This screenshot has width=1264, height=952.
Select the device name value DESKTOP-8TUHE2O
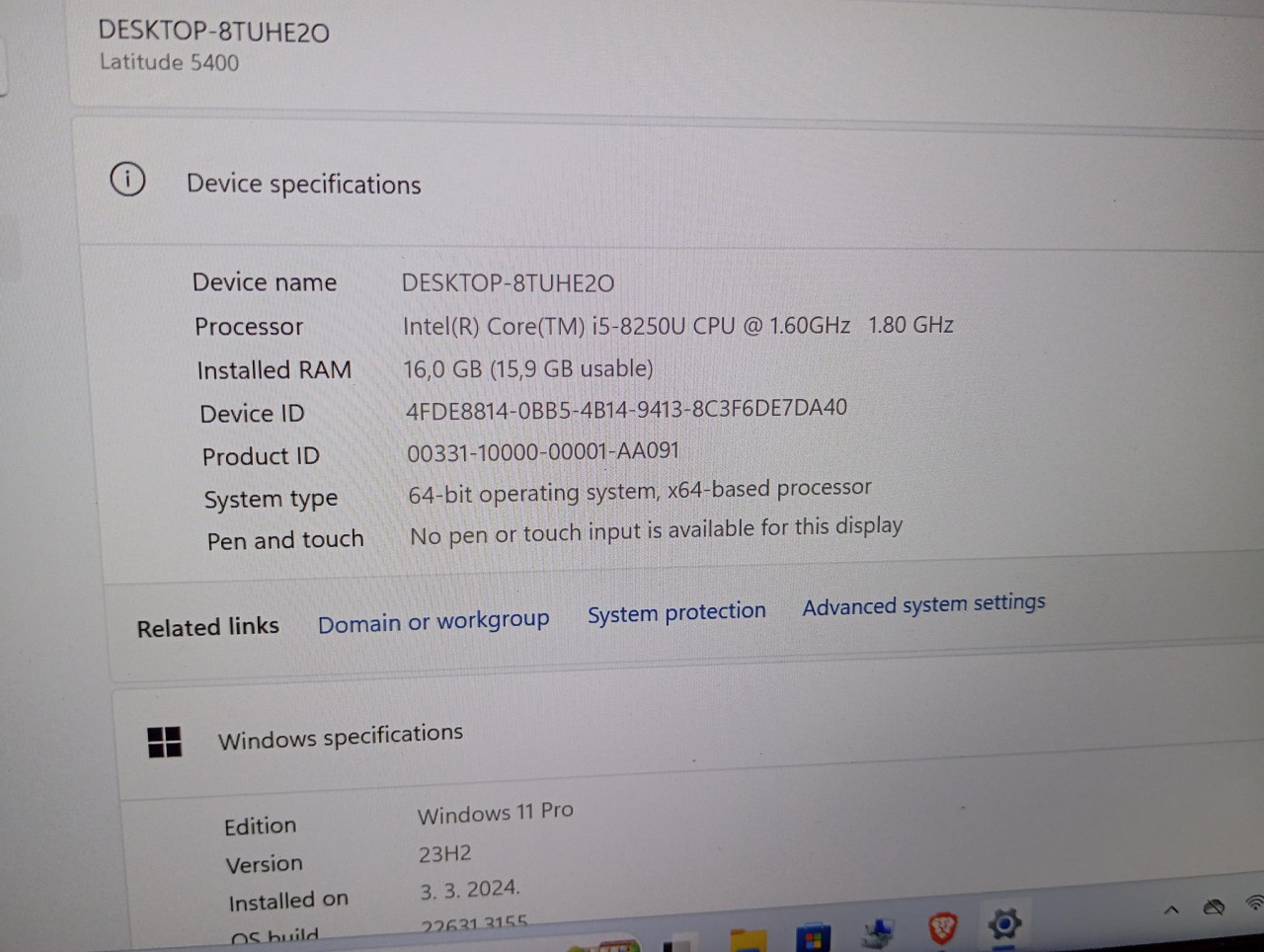508,283
